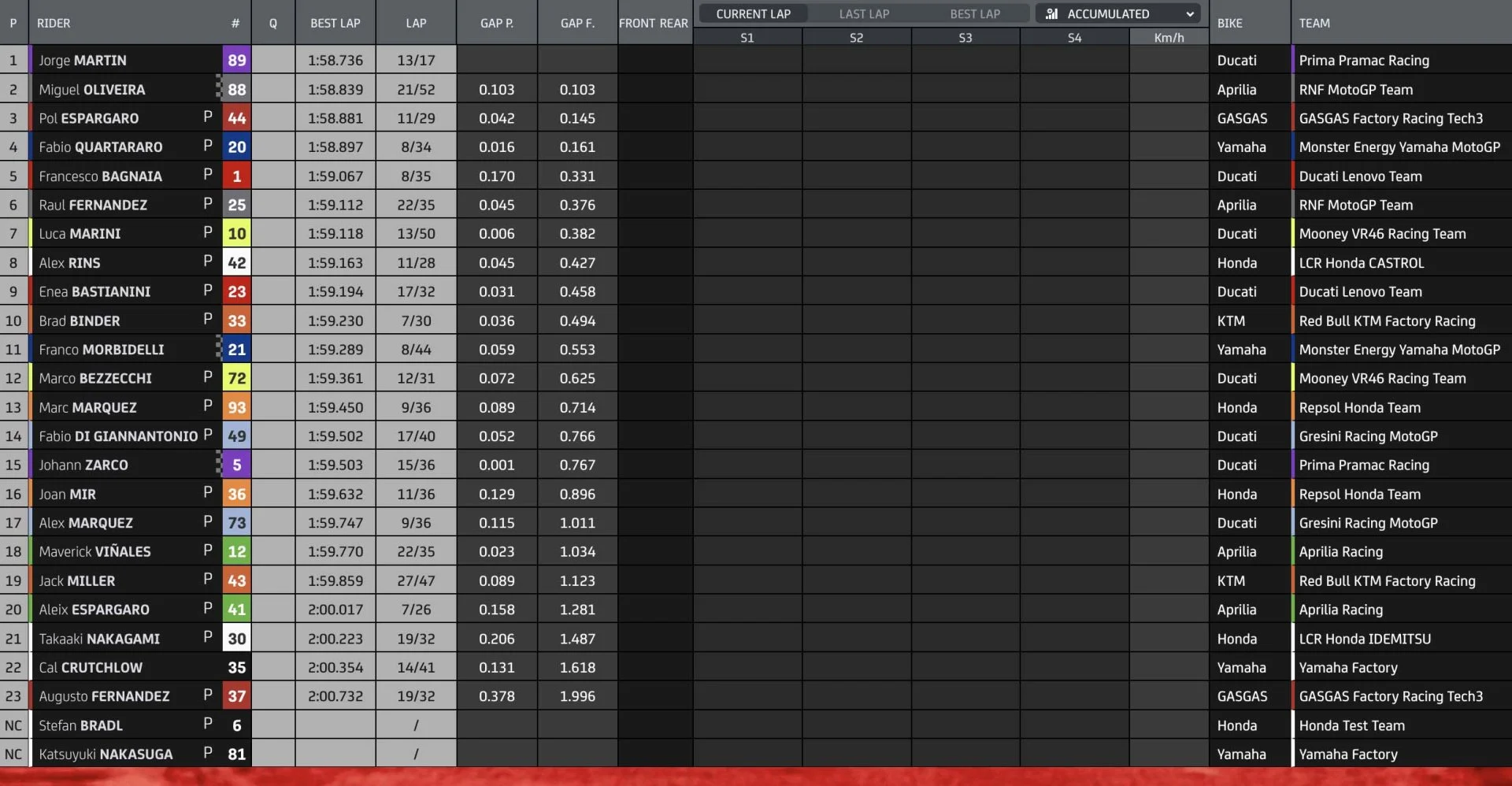
Task: Select rider Takaaki NAKAGAMI
Action: 99,639
